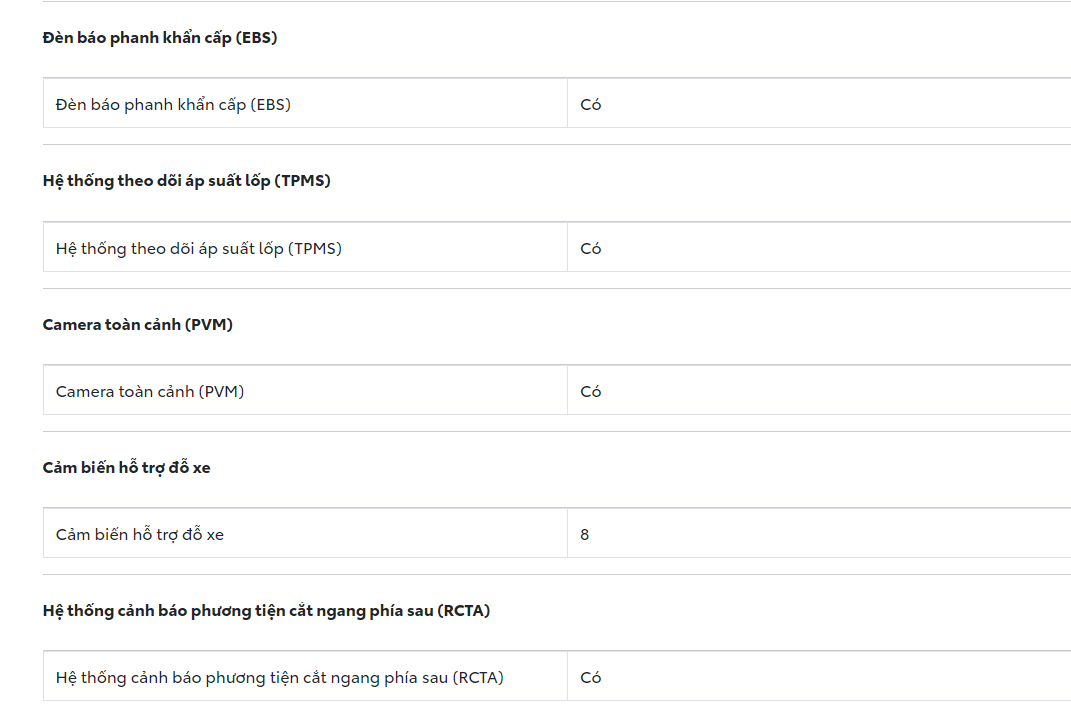Click the divider line above the TPMS heading
The image size is (1071, 708).
tap(556, 145)
